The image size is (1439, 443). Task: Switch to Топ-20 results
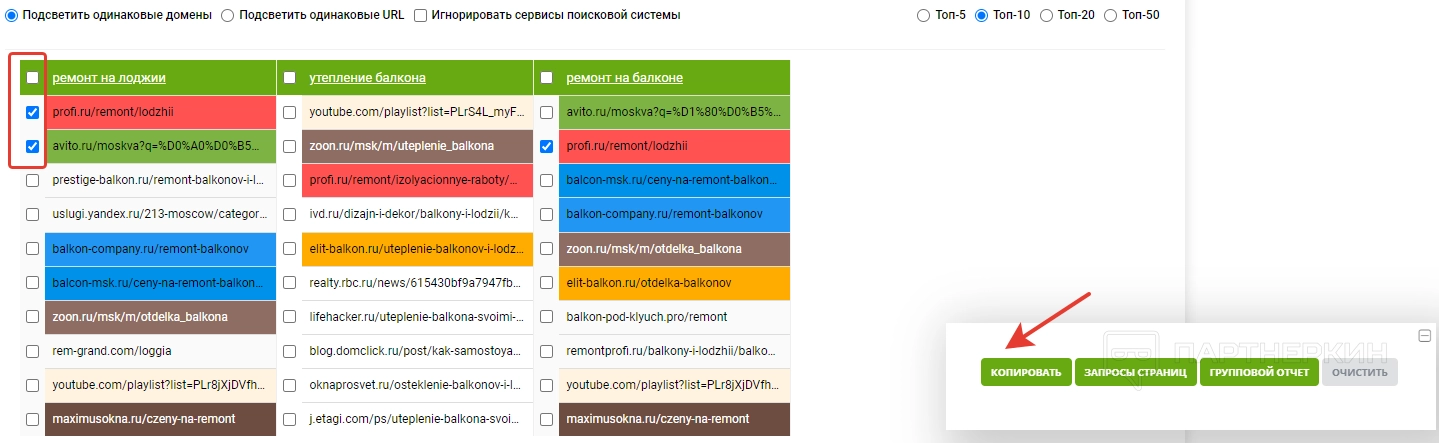(x=1046, y=15)
